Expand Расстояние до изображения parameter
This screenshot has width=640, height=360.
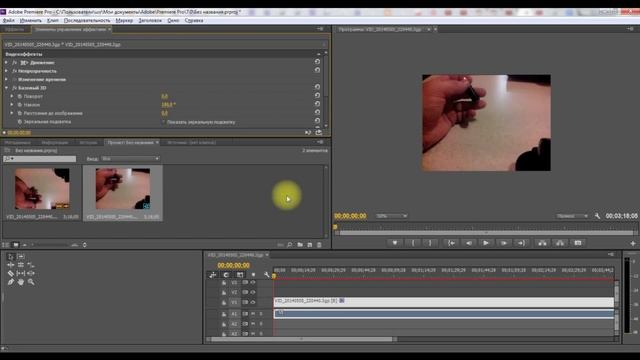(x=12, y=113)
